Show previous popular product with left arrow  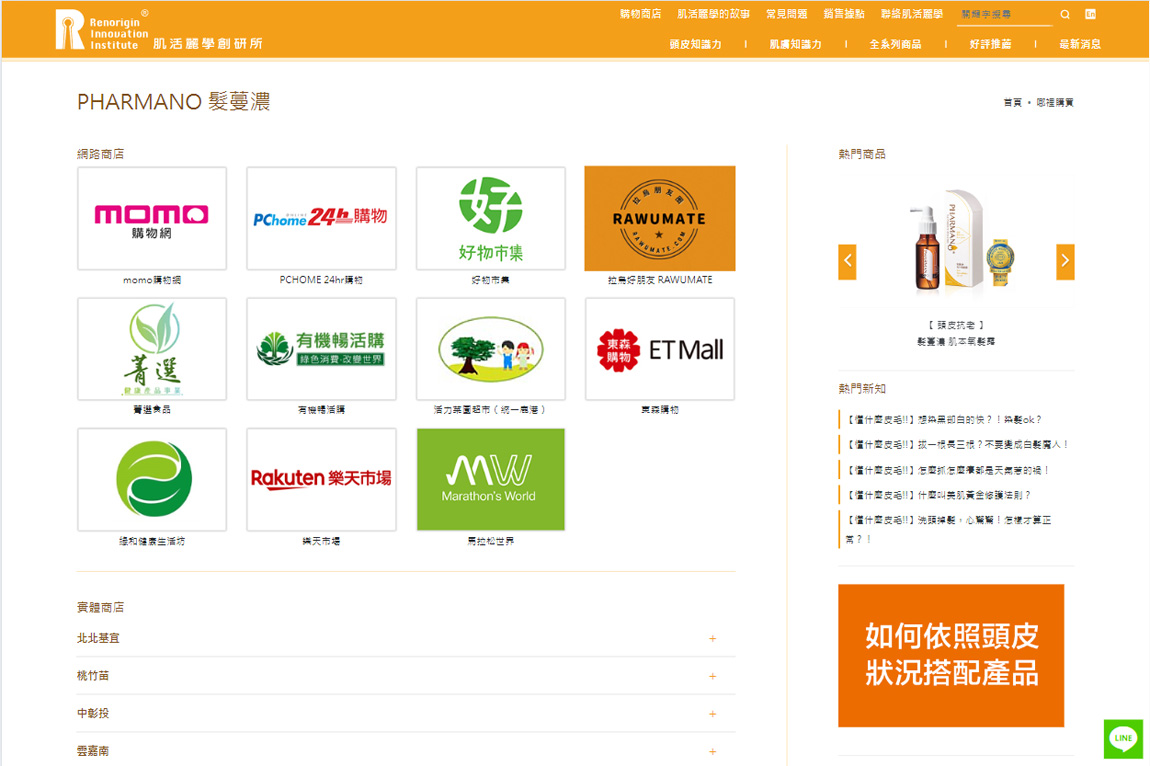(847, 261)
